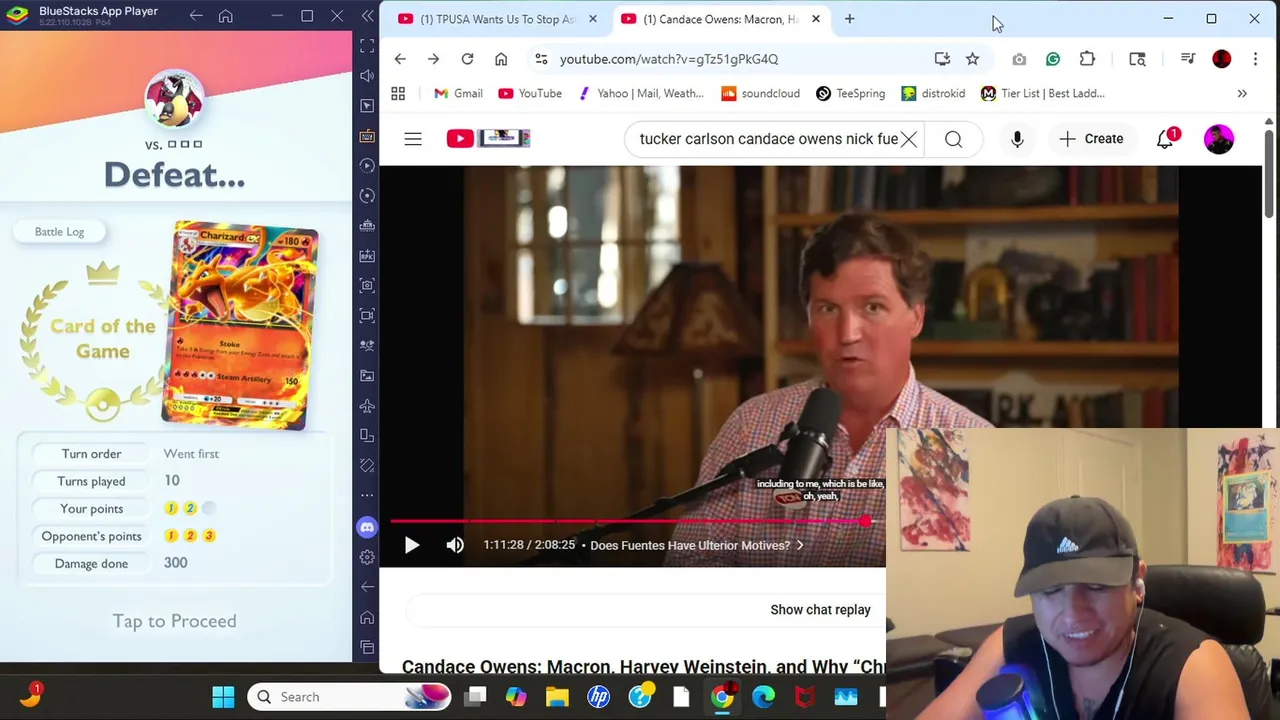
Task: Click BlueStacks sidebar recent apps icon
Action: tap(367, 647)
